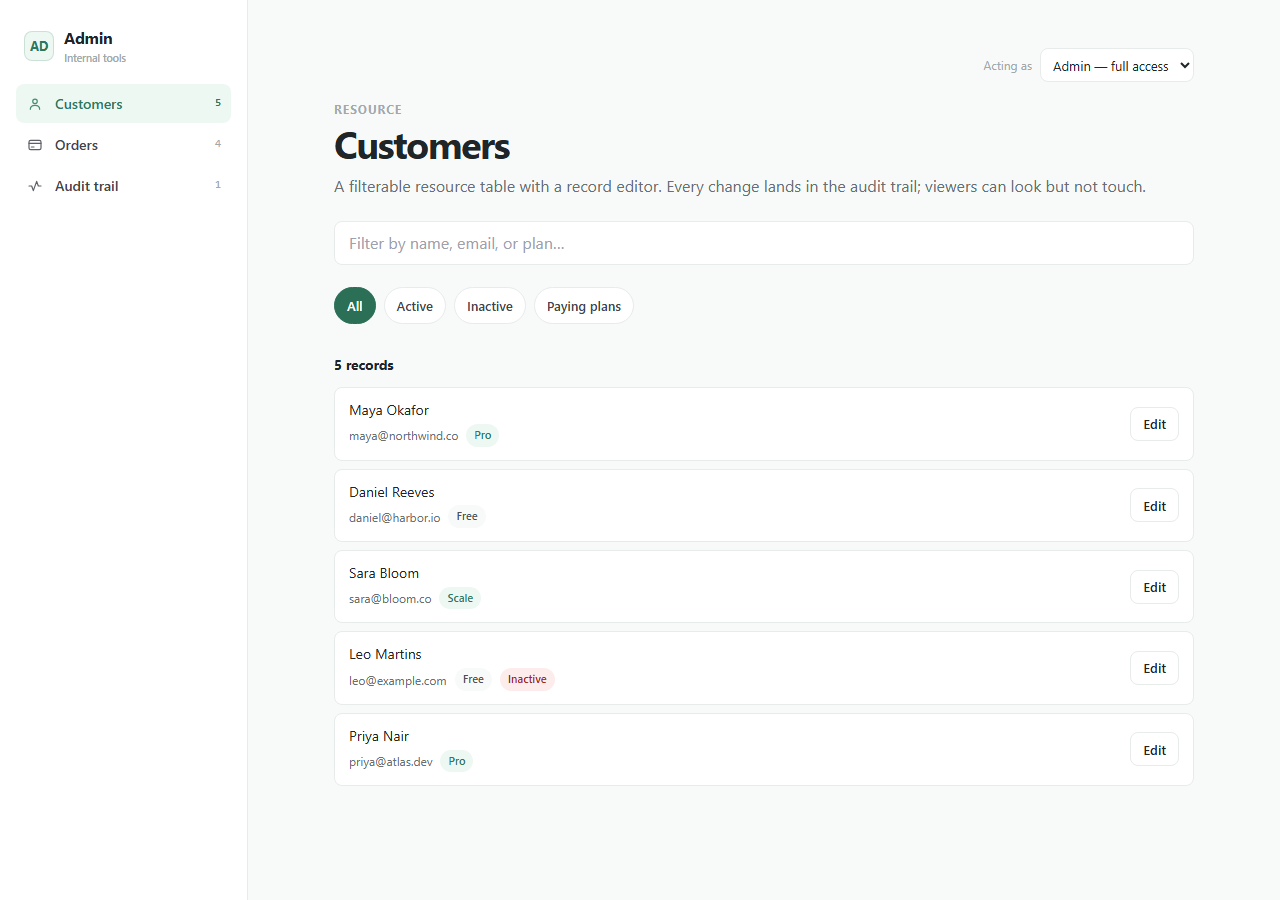Click the Inactive badge on Leo Martins
The image size is (1280, 900).
527,679
